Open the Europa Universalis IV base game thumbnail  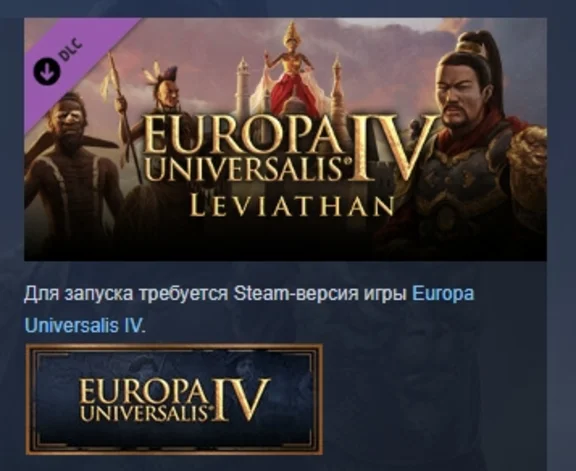(174, 400)
